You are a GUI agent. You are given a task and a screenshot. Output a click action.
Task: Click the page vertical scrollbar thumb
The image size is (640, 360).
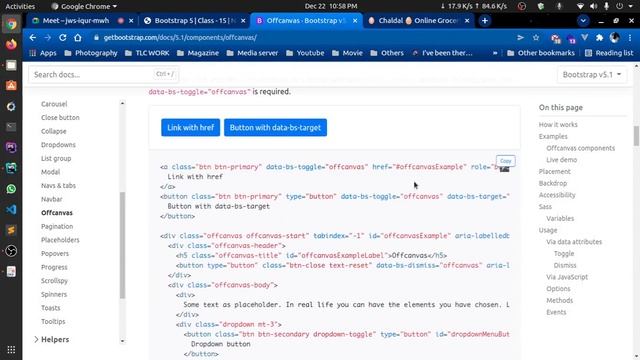[x=636, y=136]
